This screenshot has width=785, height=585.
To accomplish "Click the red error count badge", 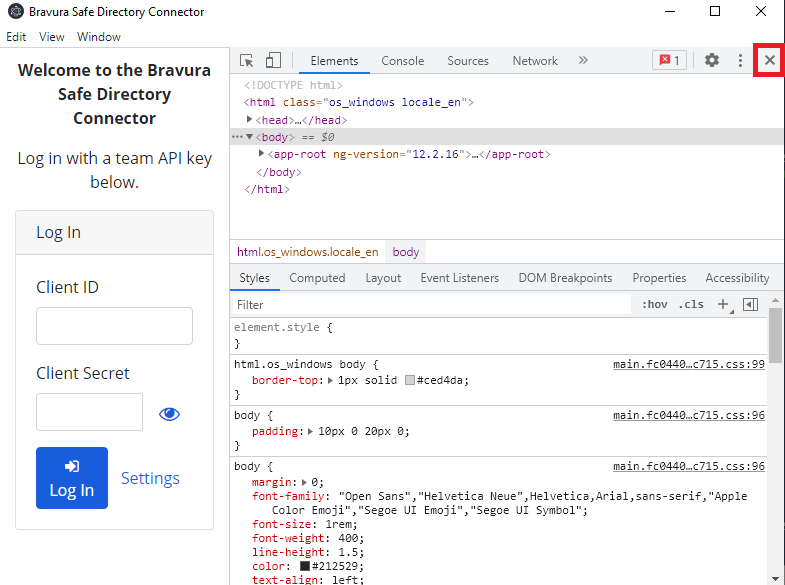I will [669, 61].
